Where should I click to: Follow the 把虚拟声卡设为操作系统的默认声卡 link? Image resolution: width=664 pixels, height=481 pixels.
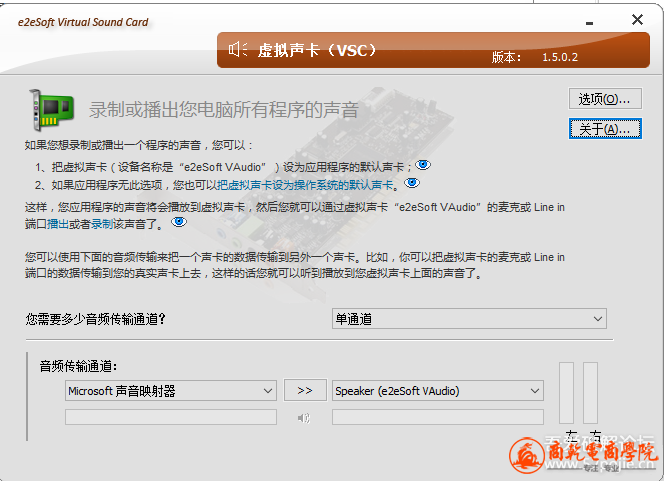point(305,185)
